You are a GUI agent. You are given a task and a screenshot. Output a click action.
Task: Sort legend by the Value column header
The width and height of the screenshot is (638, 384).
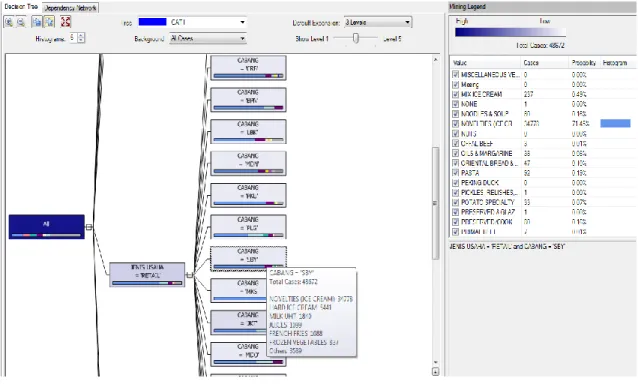(x=485, y=63)
